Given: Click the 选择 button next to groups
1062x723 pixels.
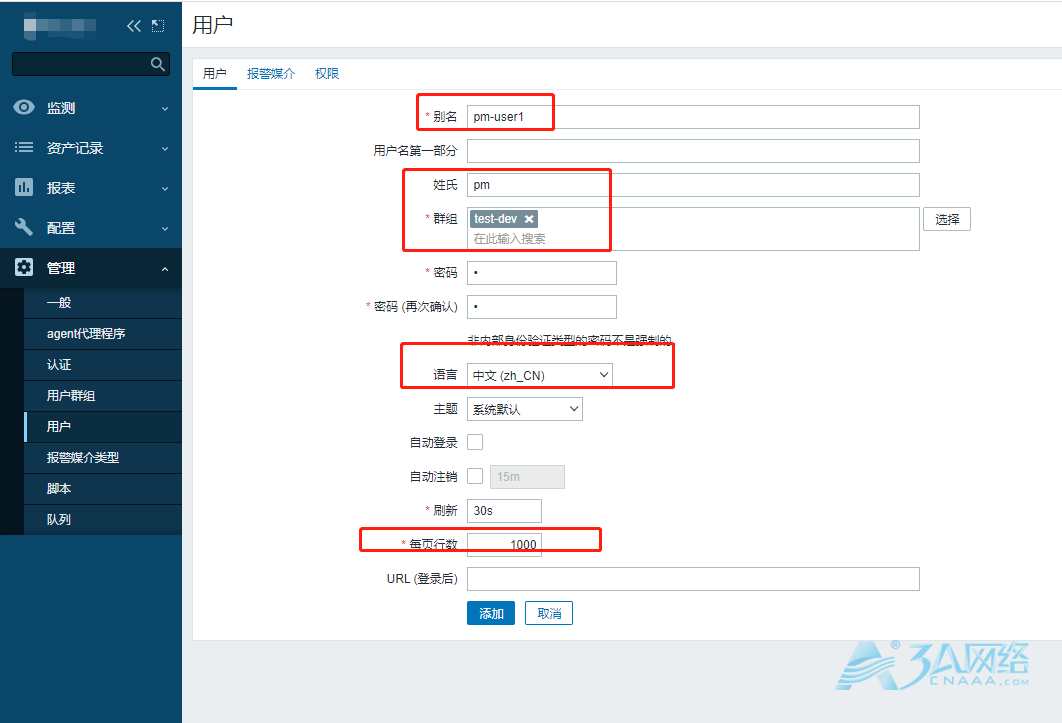Looking at the screenshot, I should (x=947, y=220).
